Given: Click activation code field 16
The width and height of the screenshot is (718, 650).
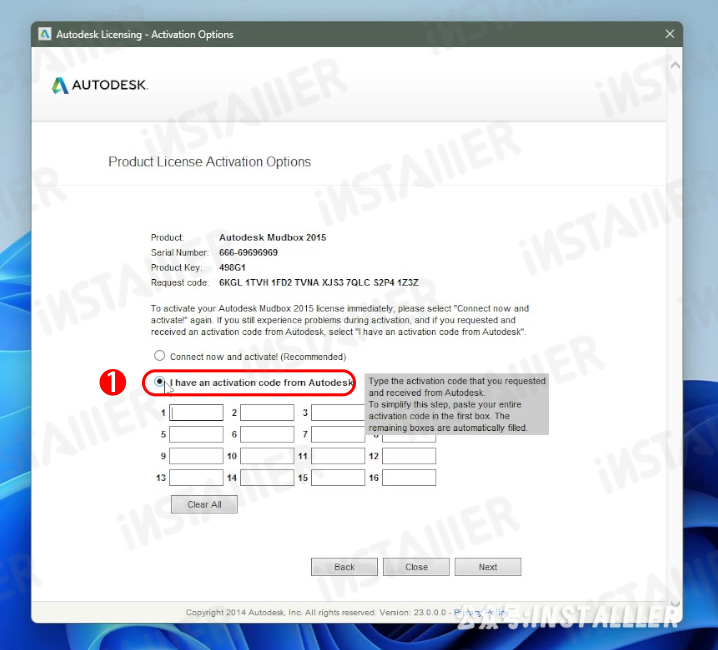Looking at the screenshot, I should pyautogui.click(x=409, y=478).
